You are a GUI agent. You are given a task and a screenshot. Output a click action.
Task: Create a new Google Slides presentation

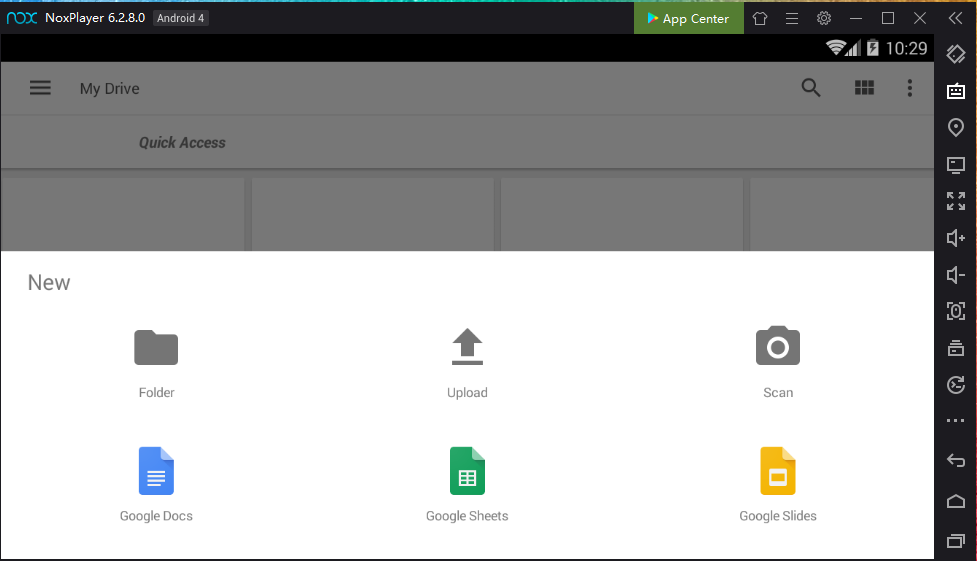coord(778,471)
